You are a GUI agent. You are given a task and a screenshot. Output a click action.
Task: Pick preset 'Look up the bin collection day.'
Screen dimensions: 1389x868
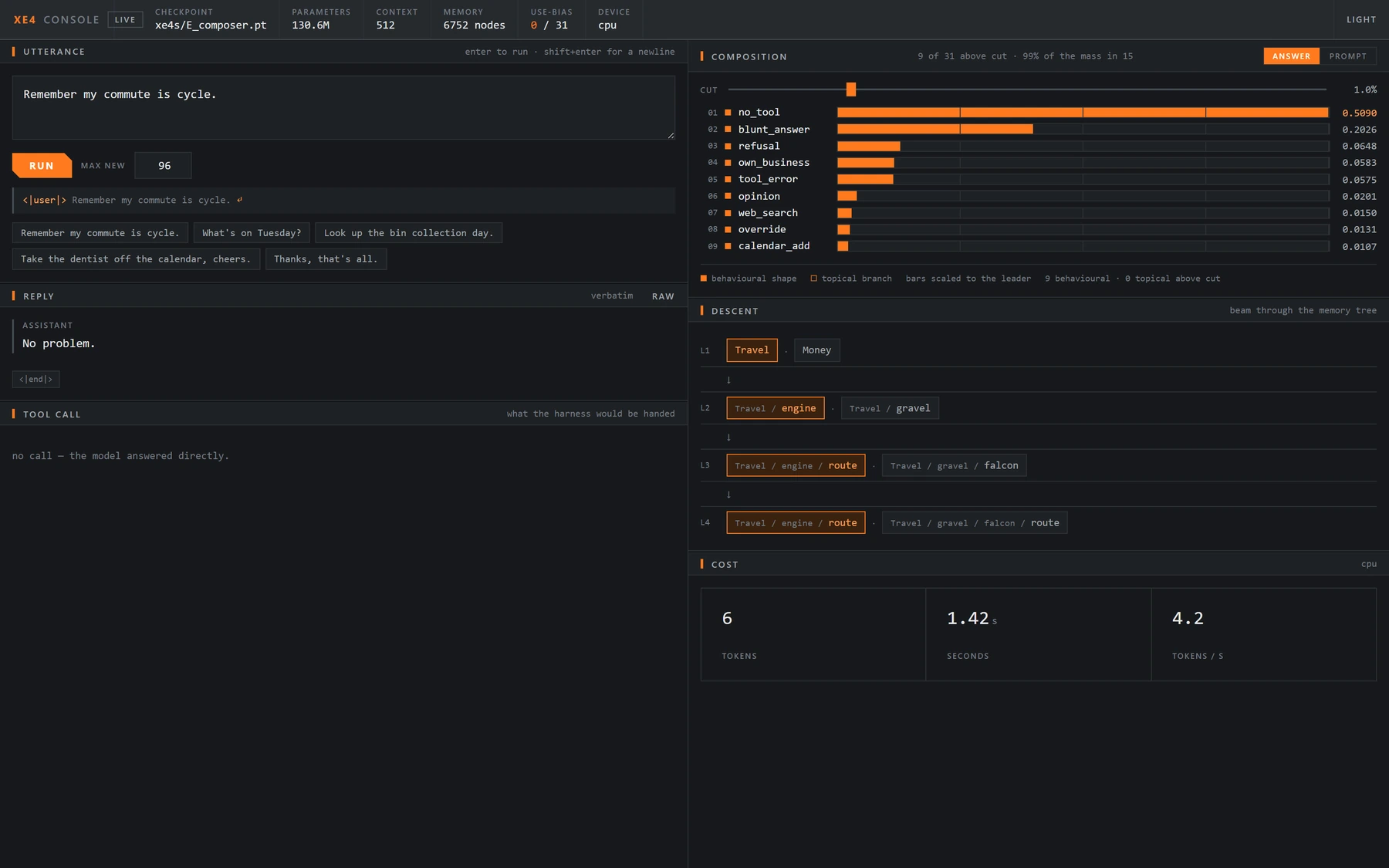[408, 233]
